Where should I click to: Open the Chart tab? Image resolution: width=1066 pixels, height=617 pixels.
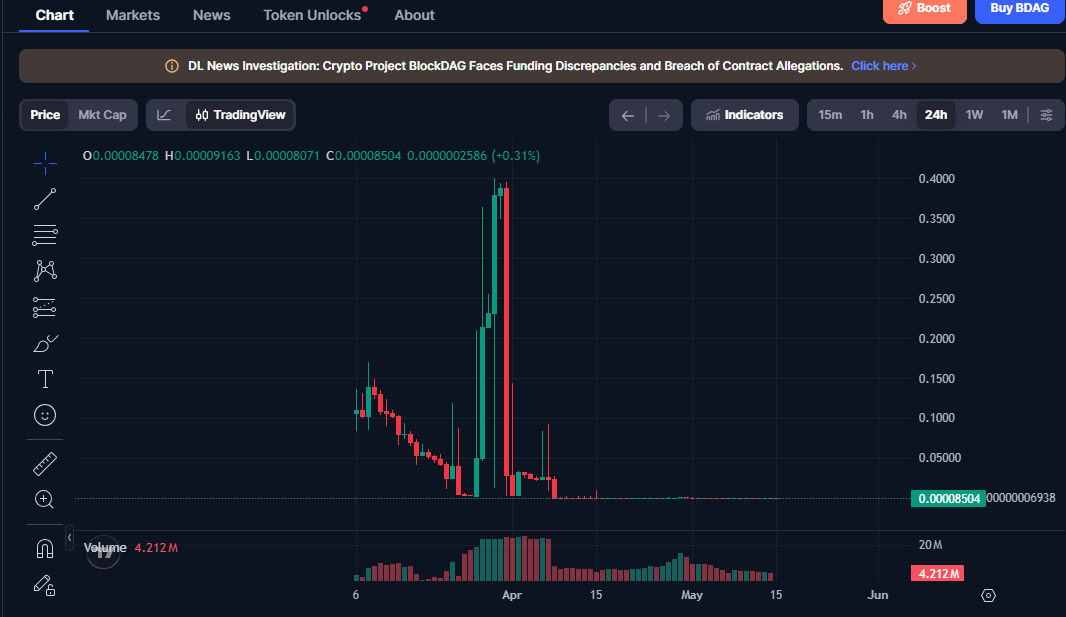(54, 15)
